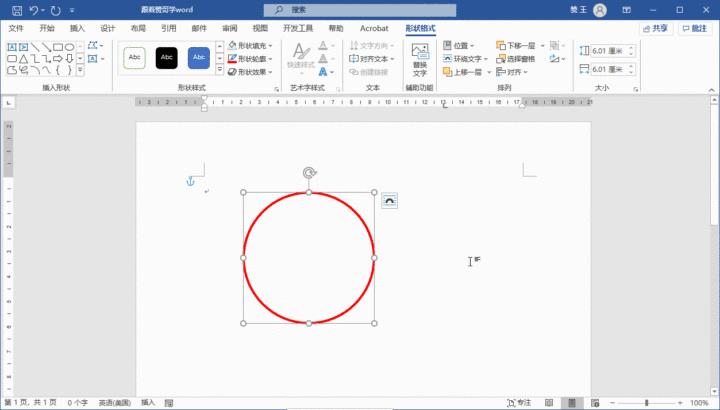720x410 pixels.
Task: Choose the arrow line shape
Action: coord(46,47)
